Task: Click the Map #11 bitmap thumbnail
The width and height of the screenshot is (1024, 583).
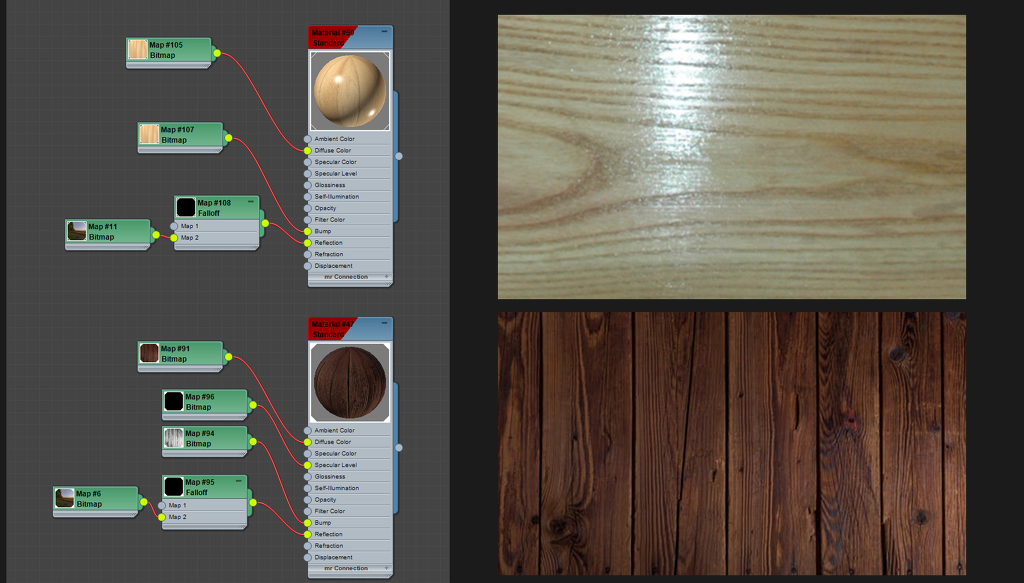Action: pos(76,231)
